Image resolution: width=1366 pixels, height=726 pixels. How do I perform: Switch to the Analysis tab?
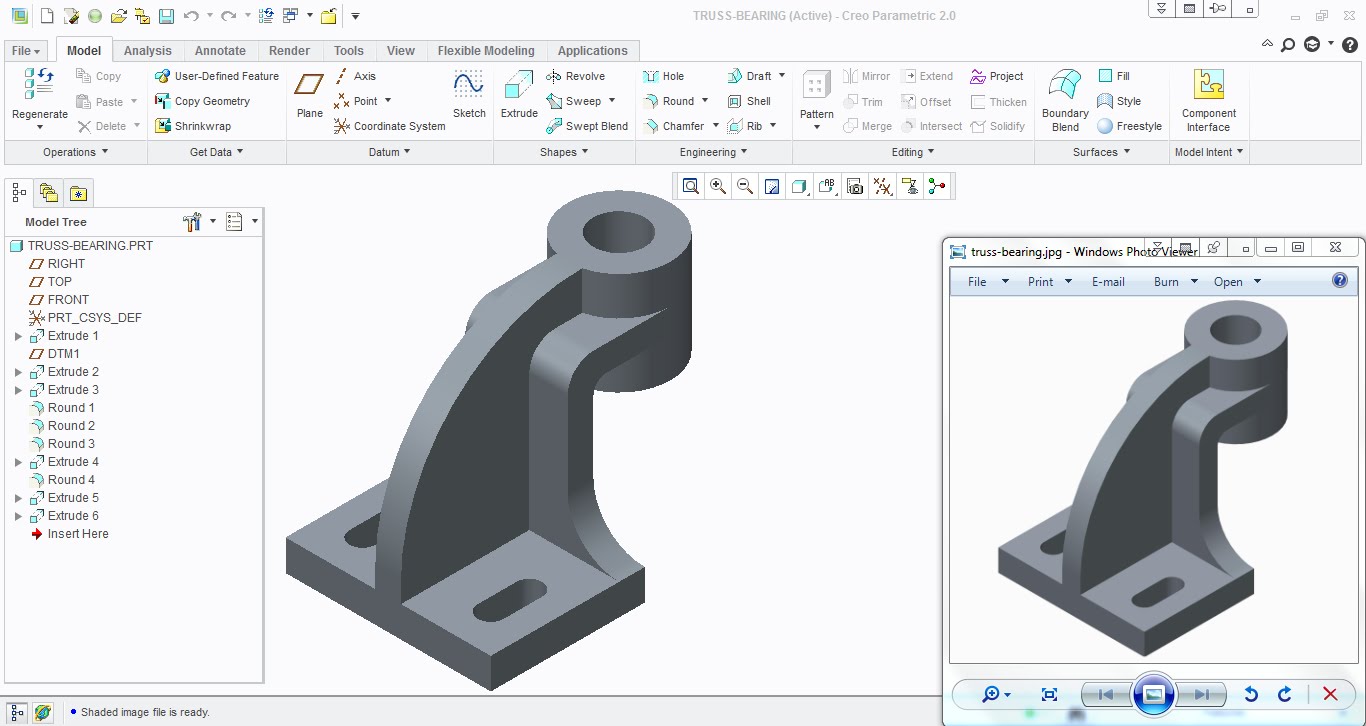[147, 50]
